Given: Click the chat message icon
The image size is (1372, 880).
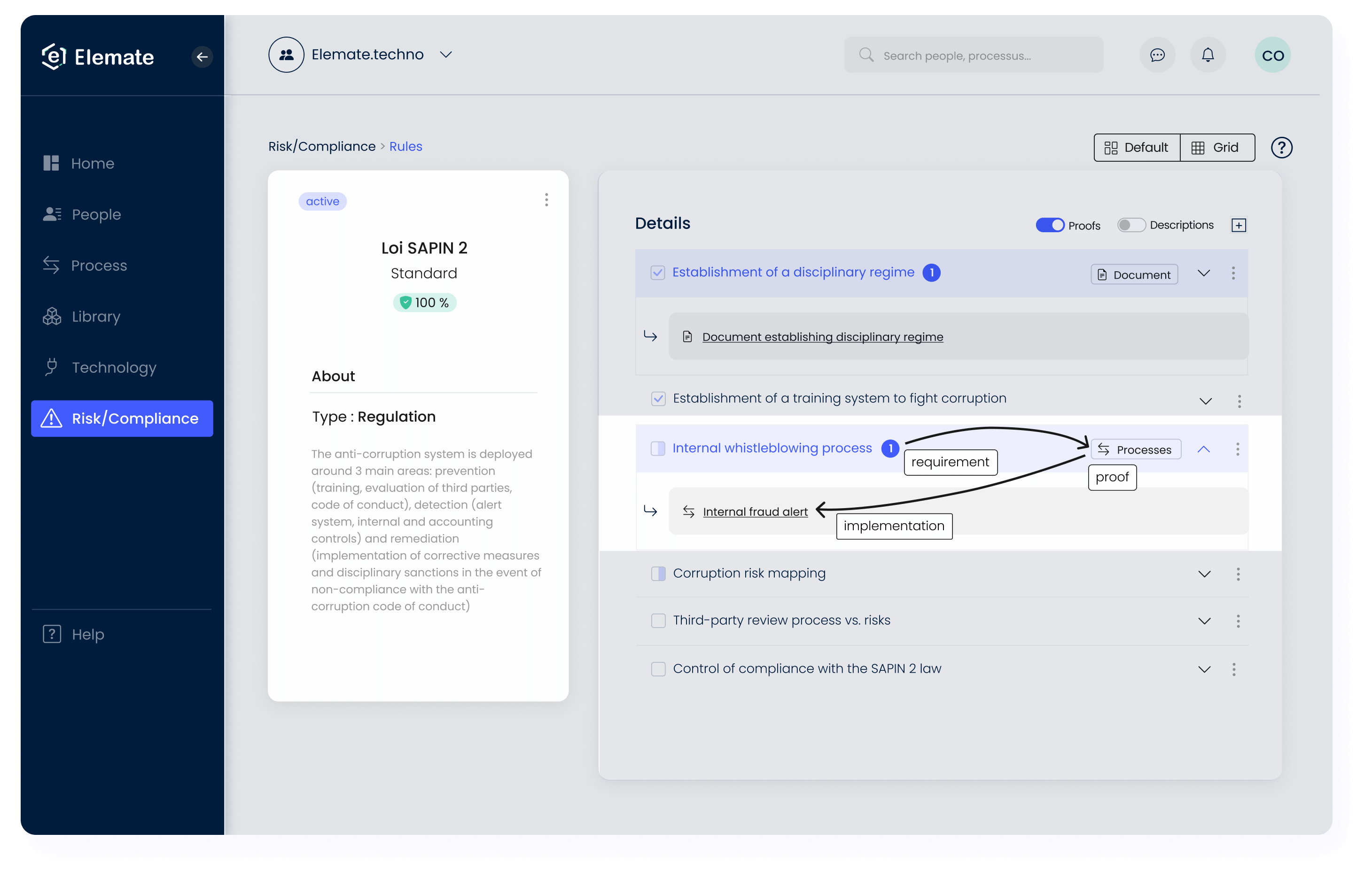Looking at the screenshot, I should pyautogui.click(x=1156, y=55).
